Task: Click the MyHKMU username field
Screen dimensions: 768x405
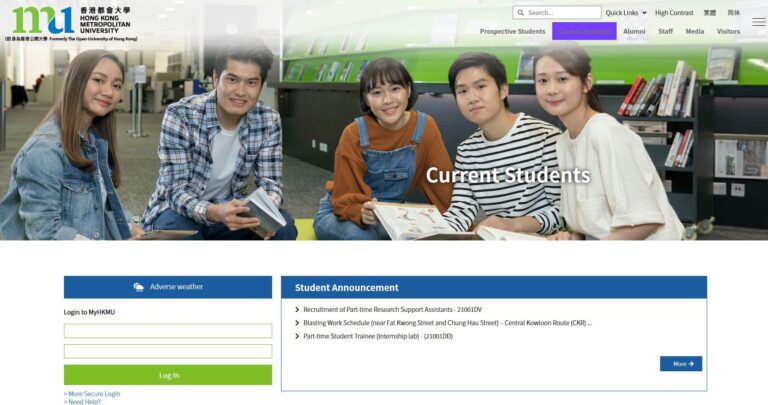Action: click(168, 331)
